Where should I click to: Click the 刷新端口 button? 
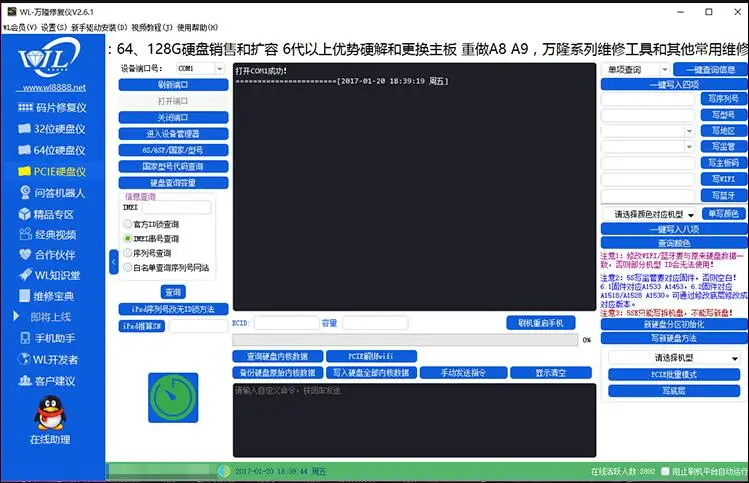173,85
